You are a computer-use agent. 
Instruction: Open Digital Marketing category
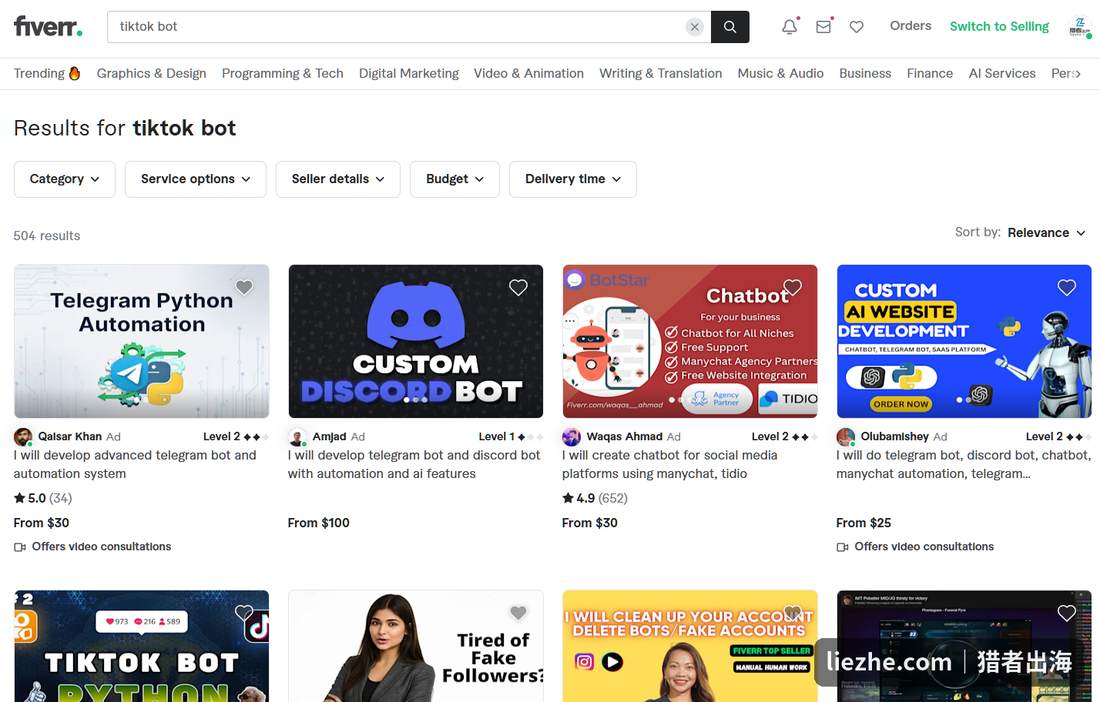pyautogui.click(x=409, y=74)
